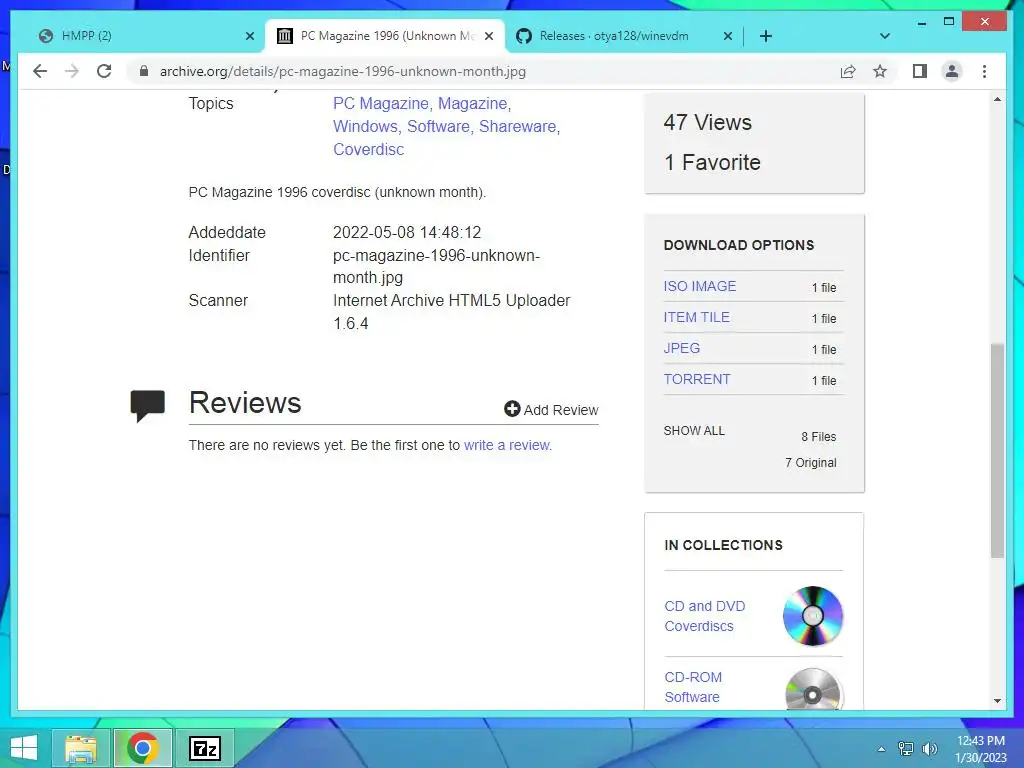Go back using the browser back arrow
1024x768 pixels.
40,71
